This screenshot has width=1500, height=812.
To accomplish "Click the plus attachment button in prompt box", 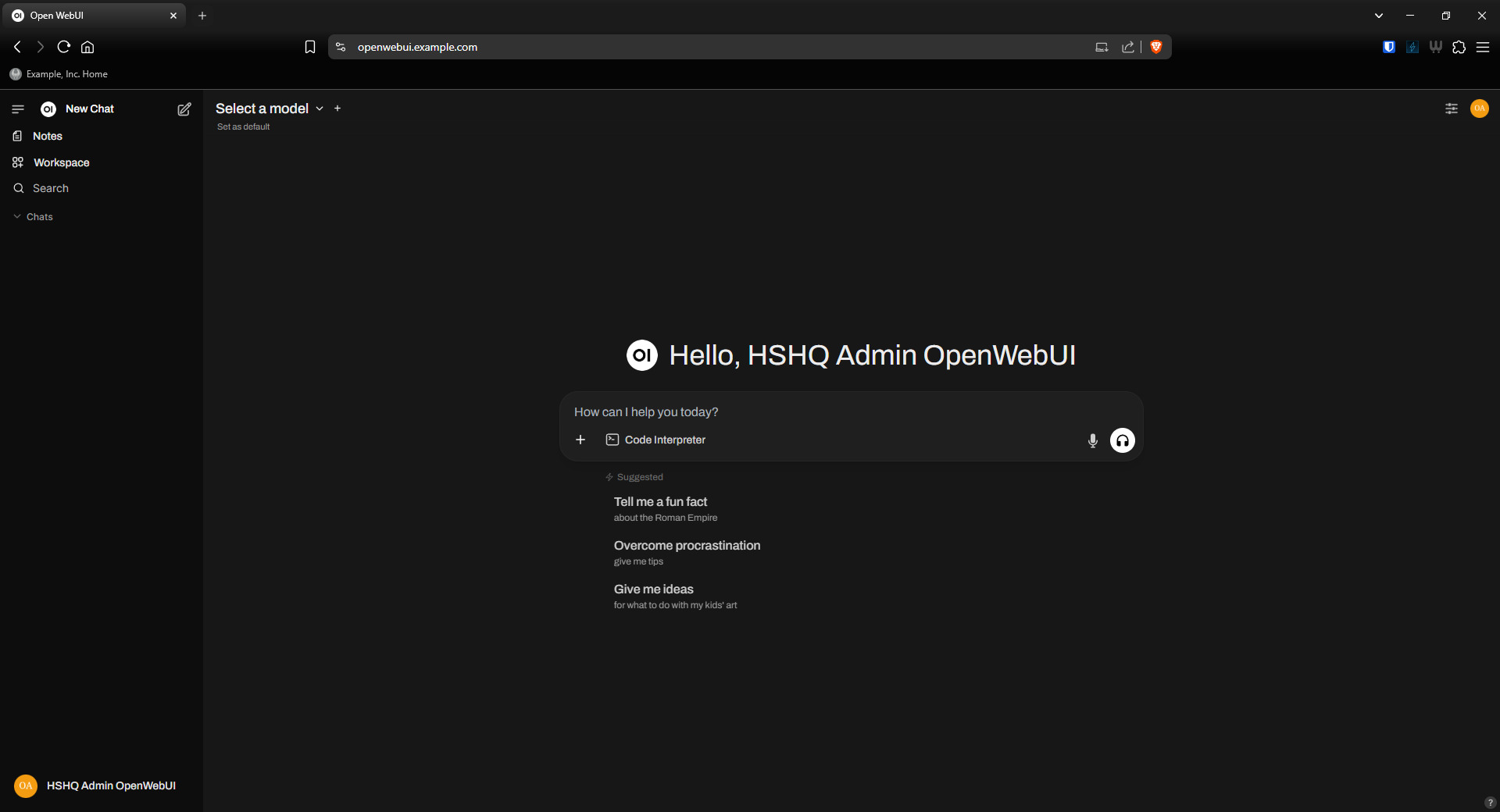I will (x=580, y=440).
